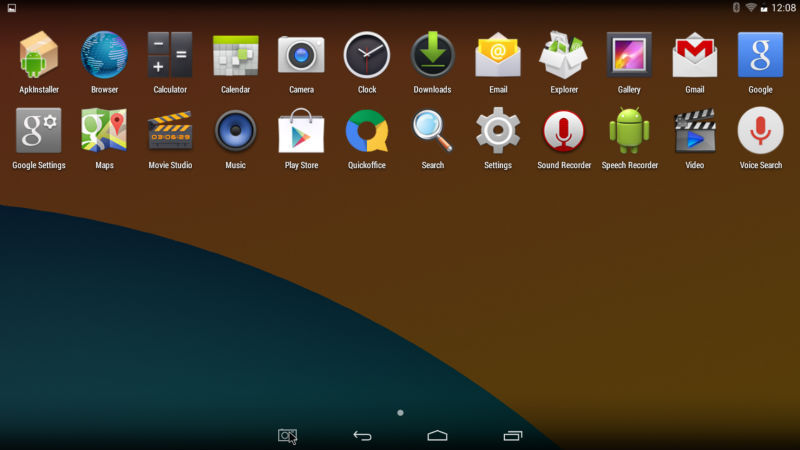Open the picture notification in status bar
800x450 pixels.
11,8
